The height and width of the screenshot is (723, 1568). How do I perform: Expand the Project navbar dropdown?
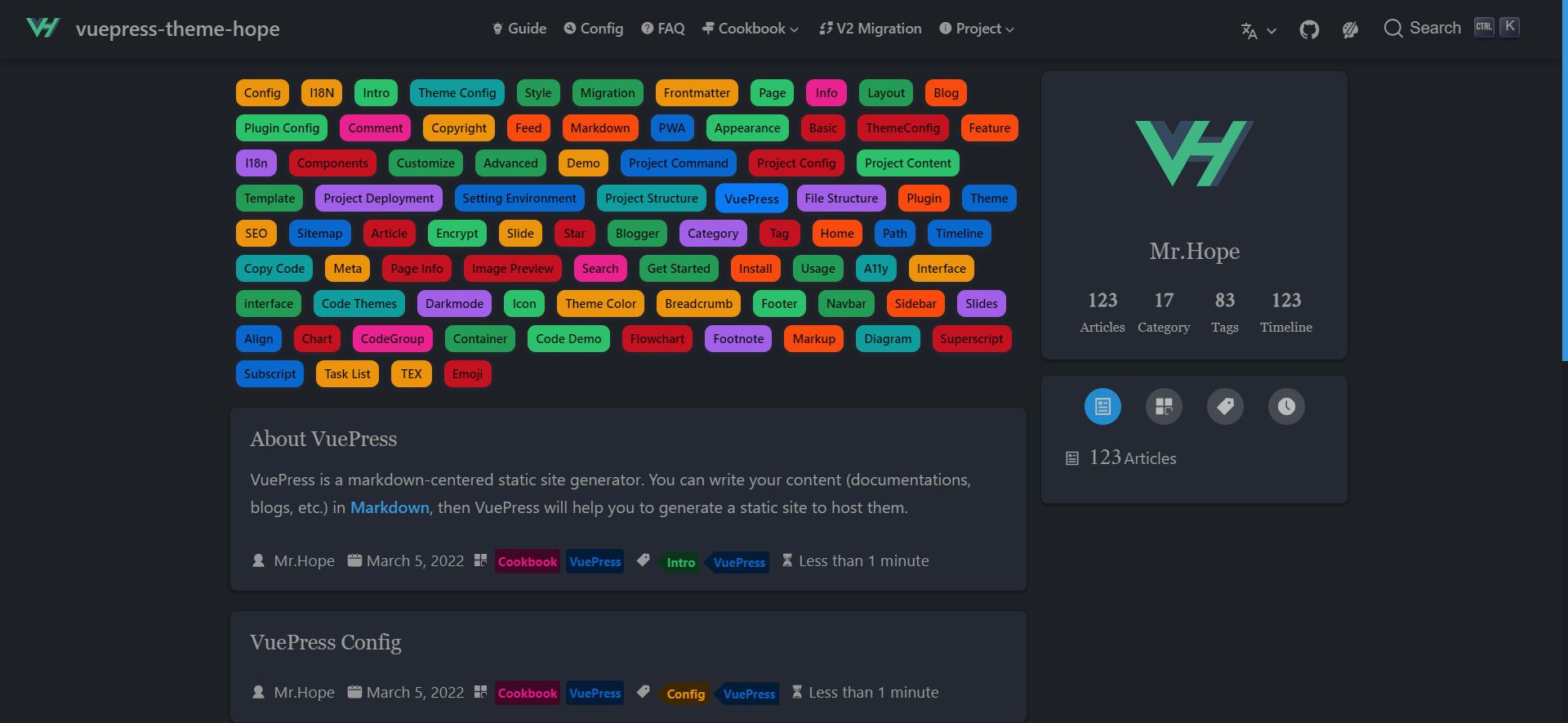coord(977,29)
